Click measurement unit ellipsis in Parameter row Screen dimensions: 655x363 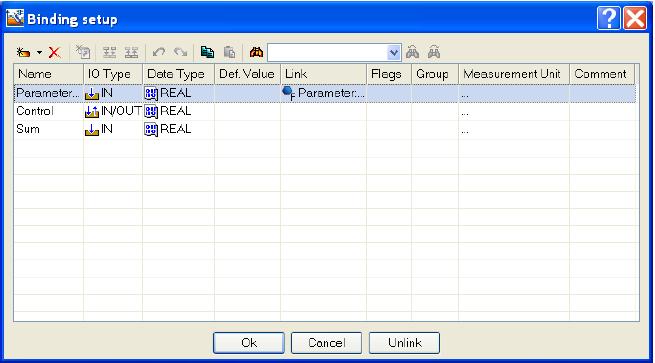click(x=465, y=96)
